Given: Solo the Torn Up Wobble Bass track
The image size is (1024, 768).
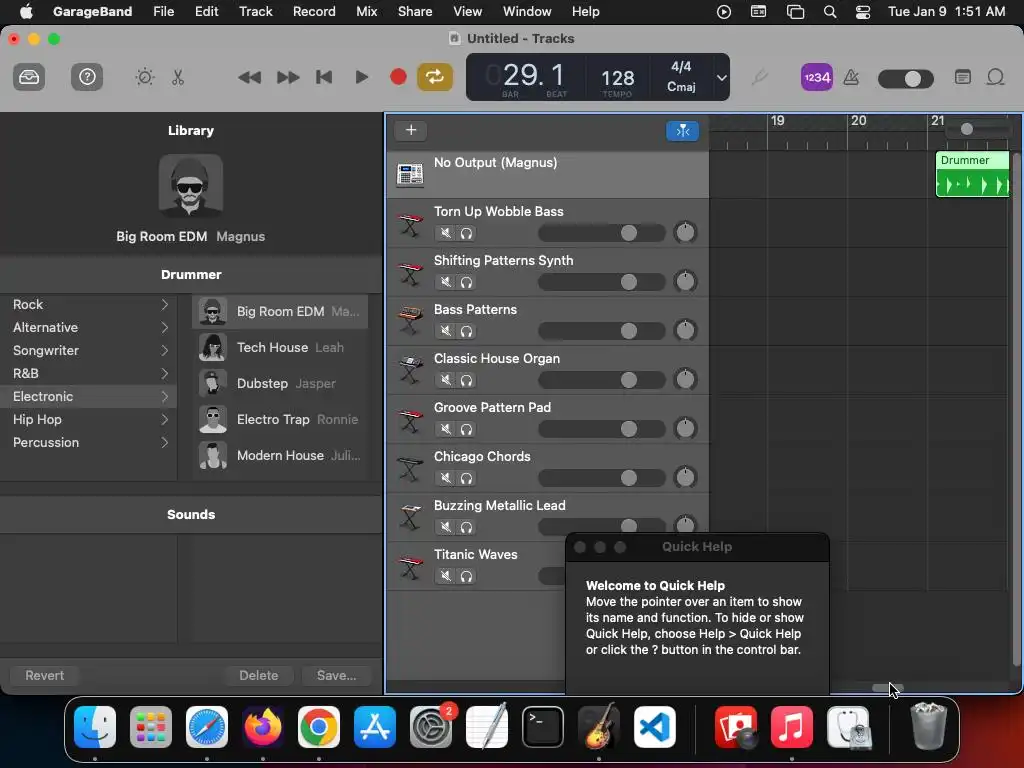Looking at the screenshot, I should click(x=466, y=233).
